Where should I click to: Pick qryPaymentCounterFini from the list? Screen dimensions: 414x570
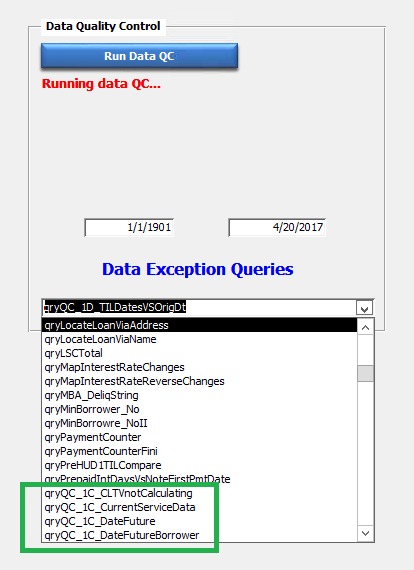[200, 451]
